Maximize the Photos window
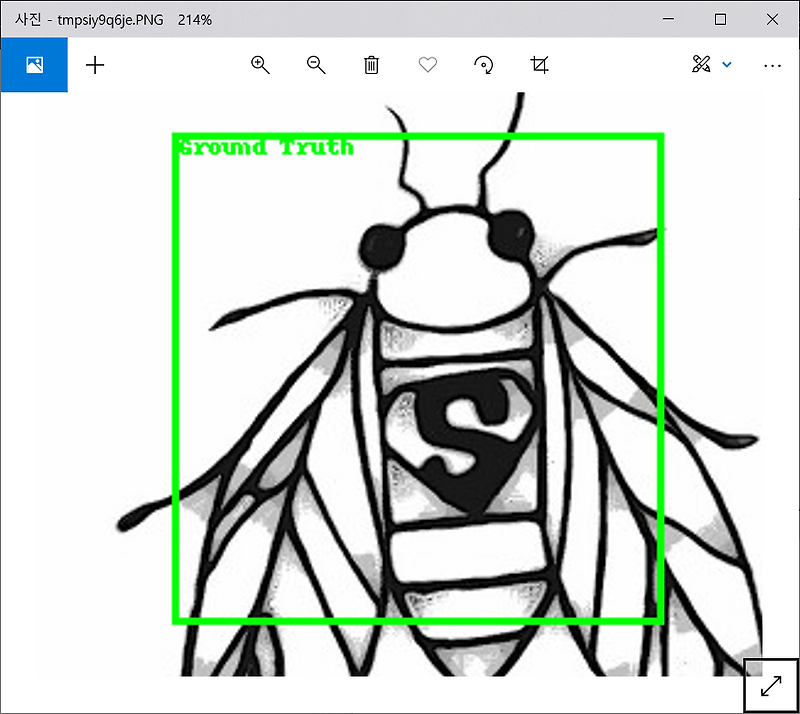 (x=720, y=19)
